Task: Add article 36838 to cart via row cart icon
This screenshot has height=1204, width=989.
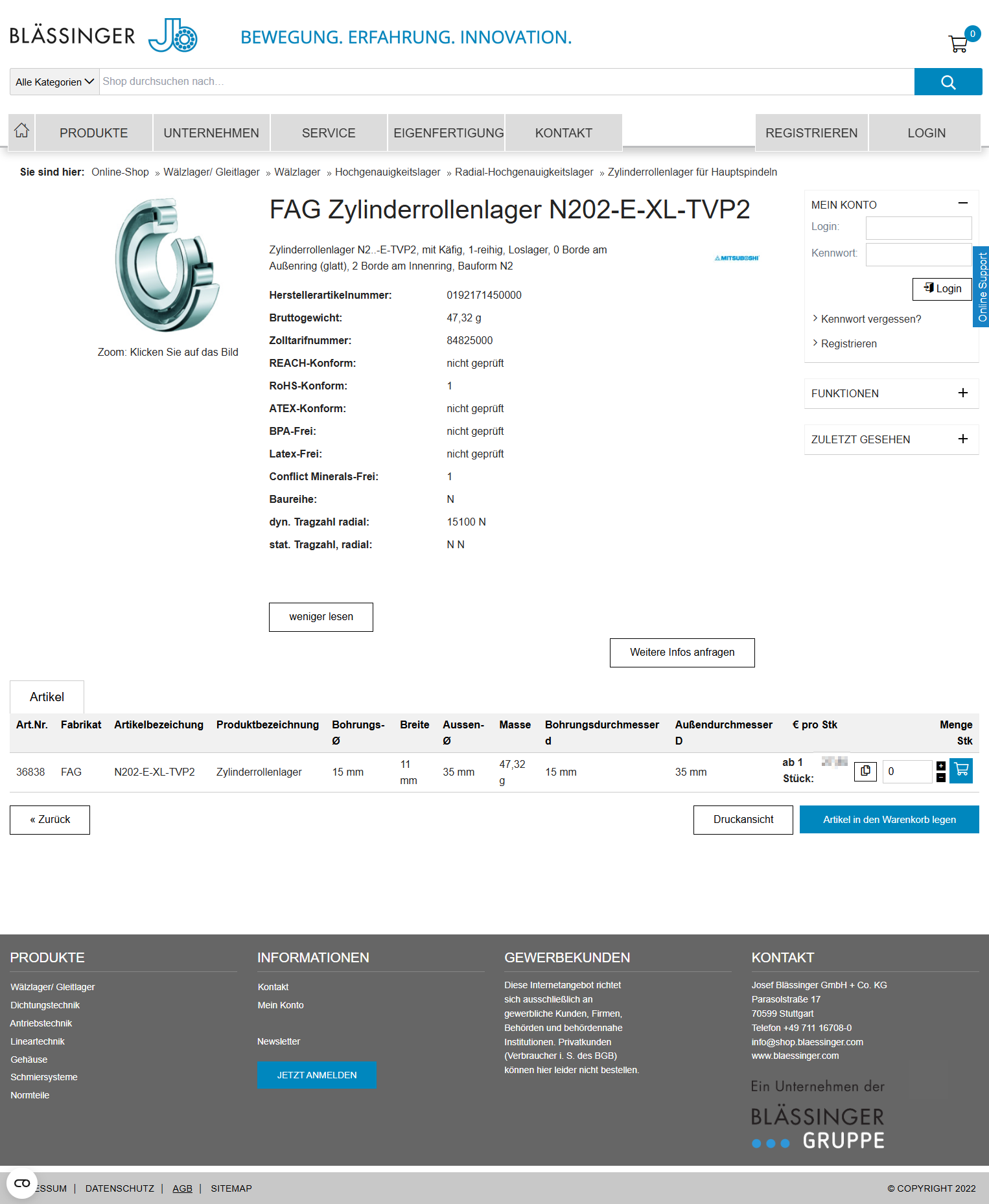Action: tap(961, 770)
